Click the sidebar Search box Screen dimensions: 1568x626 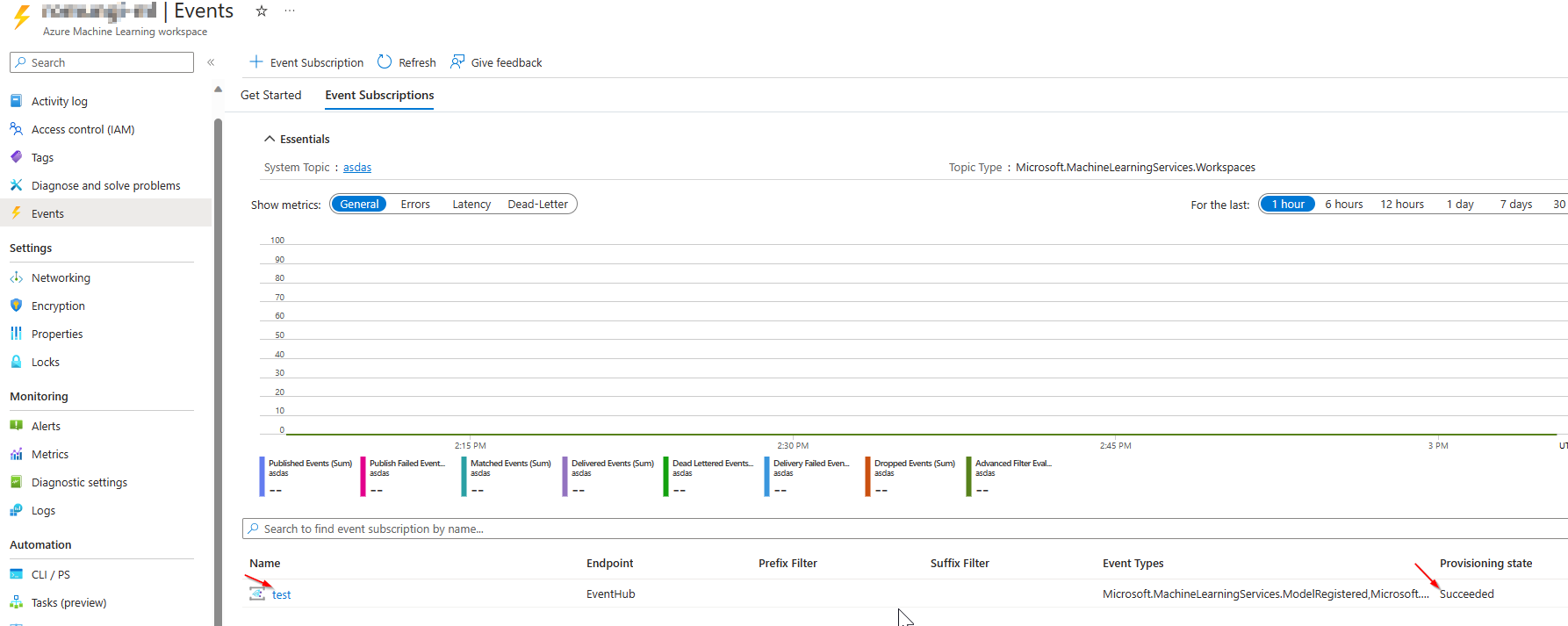click(x=102, y=62)
